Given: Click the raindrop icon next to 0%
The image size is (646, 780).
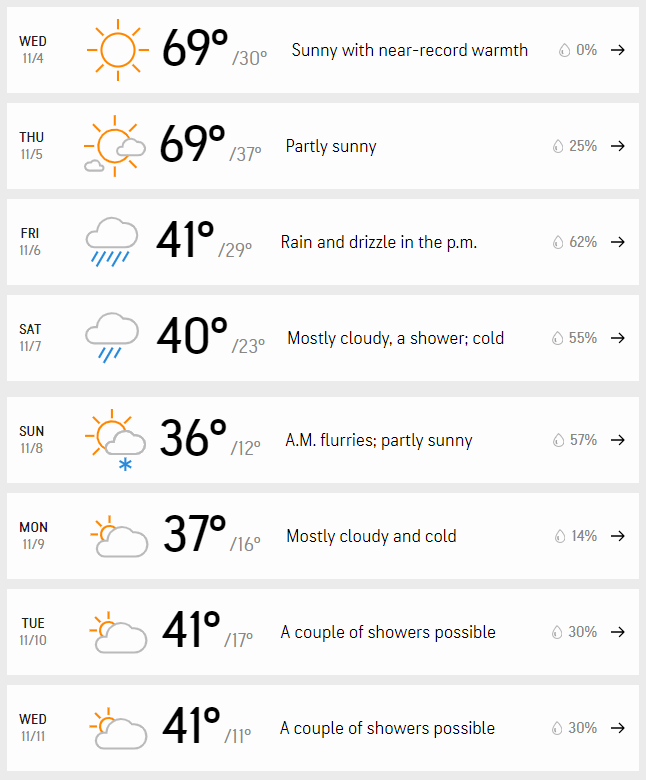Looking at the screenshot, I should pos(564,50).
